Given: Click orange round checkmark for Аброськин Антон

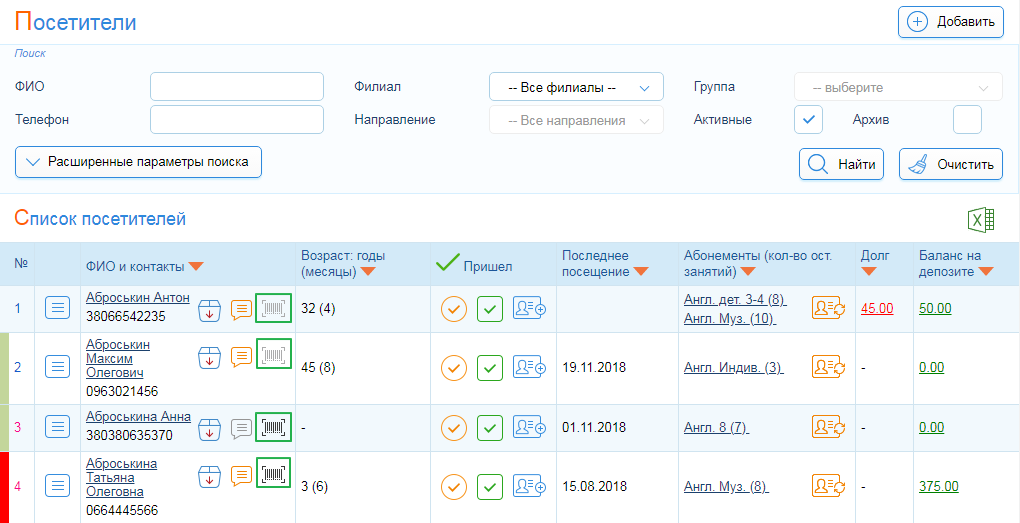Looking at the screenshot, I should tap(454, 309).
